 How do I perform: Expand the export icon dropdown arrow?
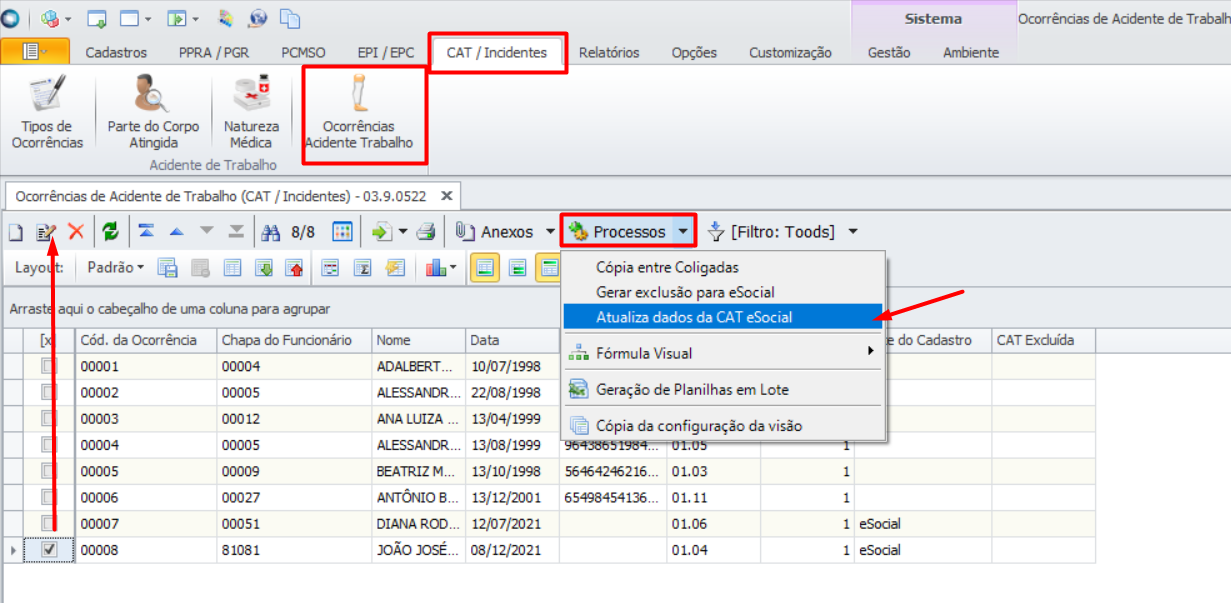point(402,232)
